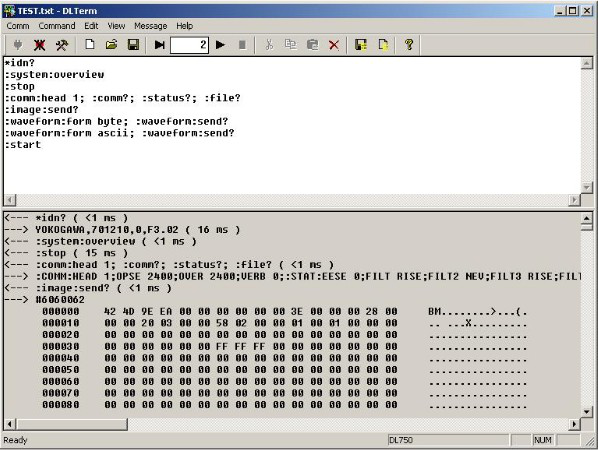Click the yellow question mark help icon

pos(409,45)
